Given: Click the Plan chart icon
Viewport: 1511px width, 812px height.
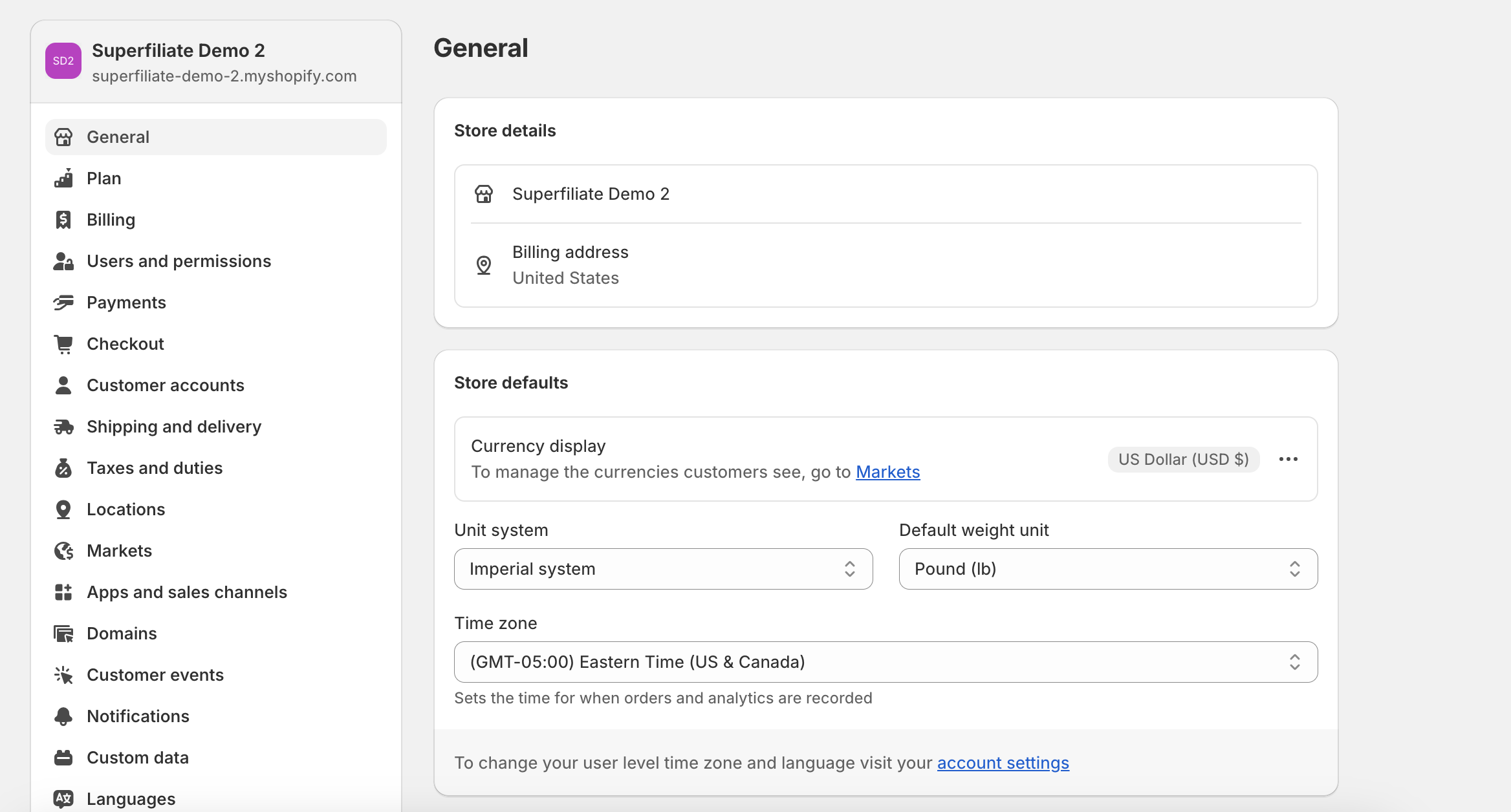Looking at the screenshot, I should coord(63,178).
